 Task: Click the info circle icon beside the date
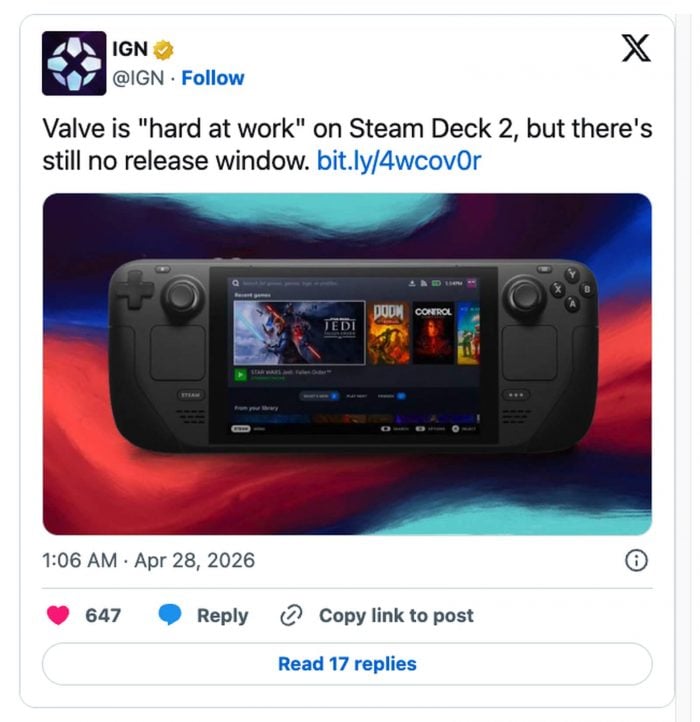click(x=636, y=560)
